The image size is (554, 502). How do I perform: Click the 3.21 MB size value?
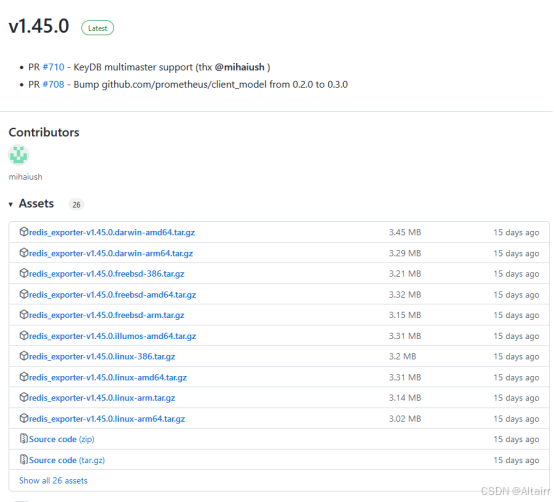pos(405,273)
